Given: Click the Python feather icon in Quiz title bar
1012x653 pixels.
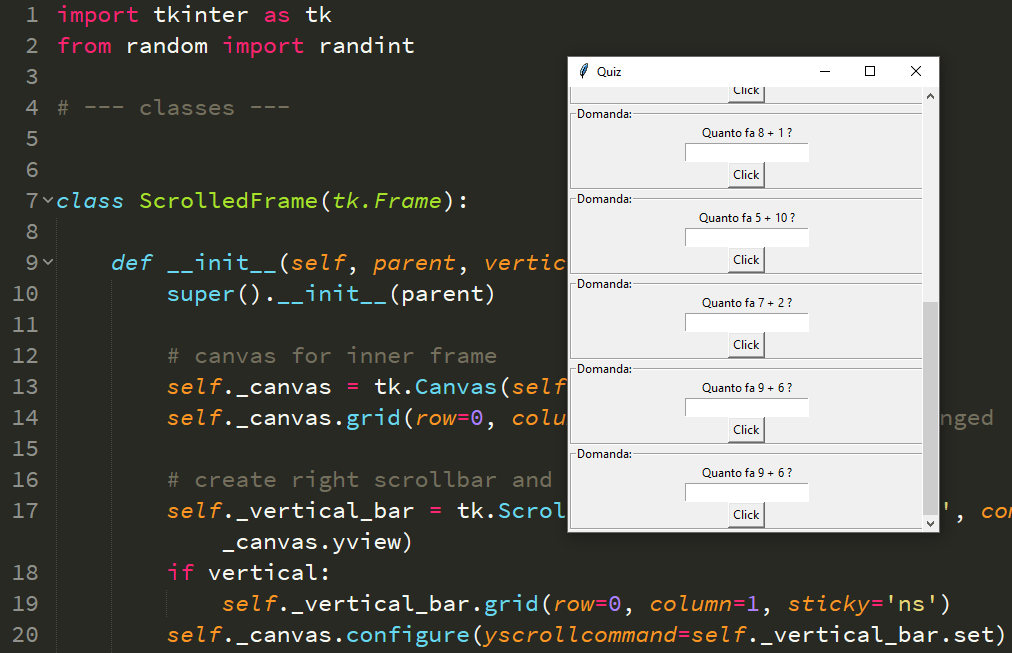Looking at the screenshot, I should [x=583, y=71].
